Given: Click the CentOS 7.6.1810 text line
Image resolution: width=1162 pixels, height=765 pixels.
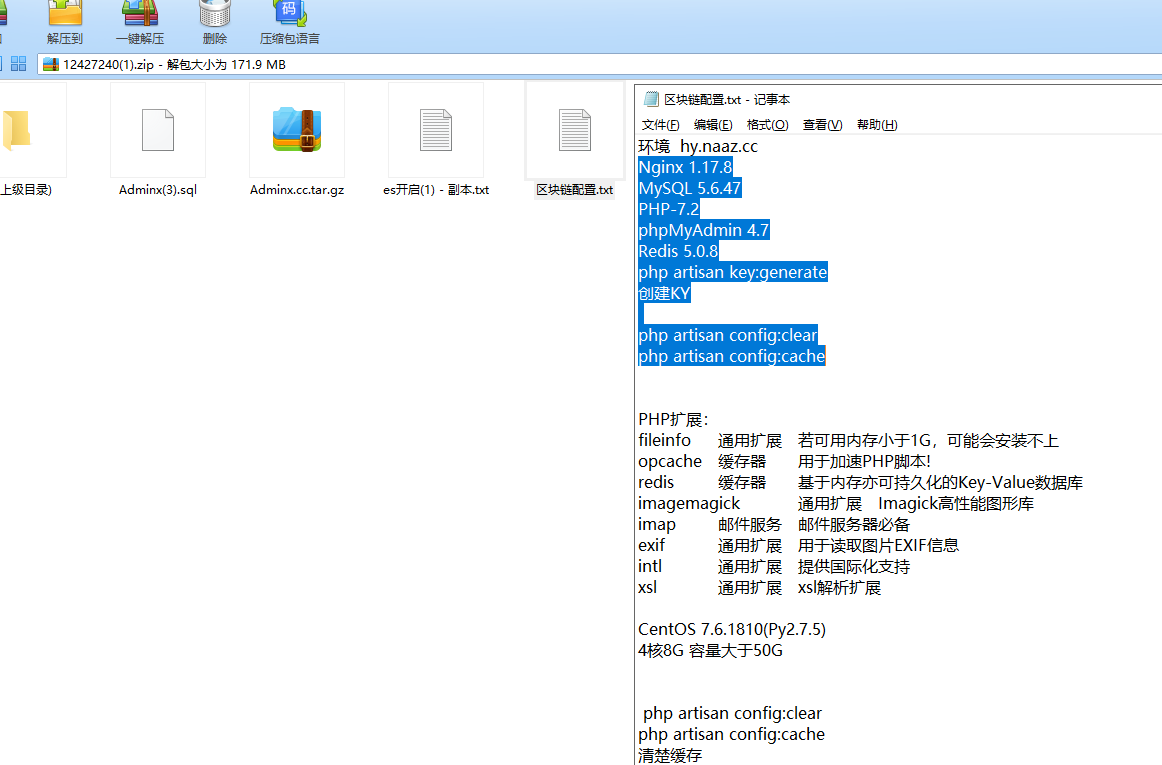Looking at the screenshot, I should click(x=731, y=629).
